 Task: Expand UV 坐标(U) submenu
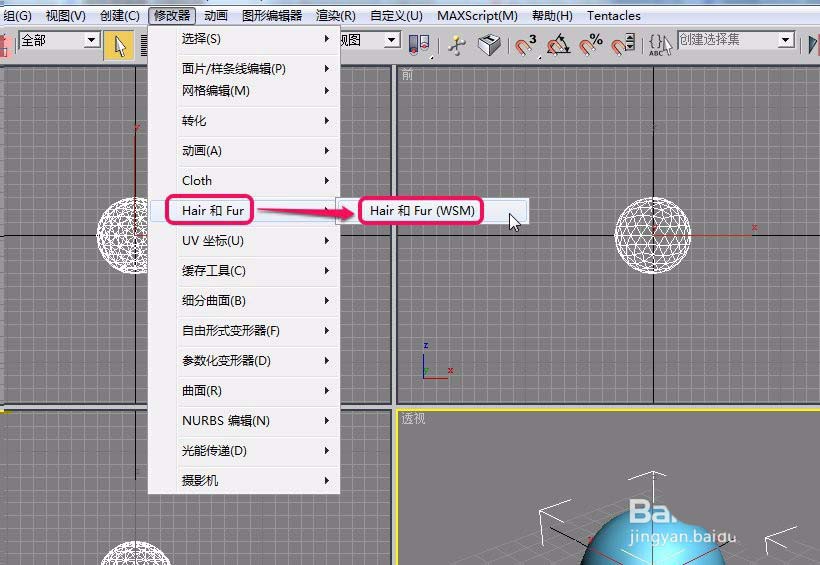tap(244, 241)
